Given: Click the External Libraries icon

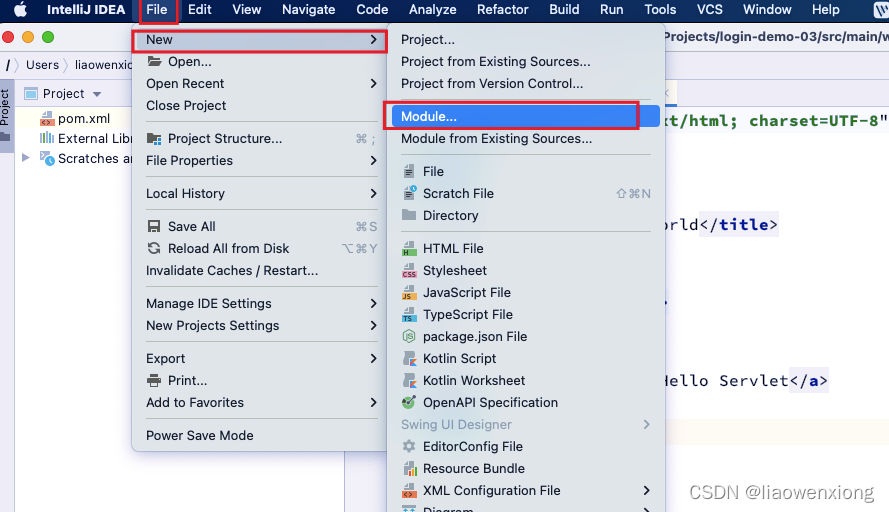Looking at the screenshot, I should tap(46, 138).
